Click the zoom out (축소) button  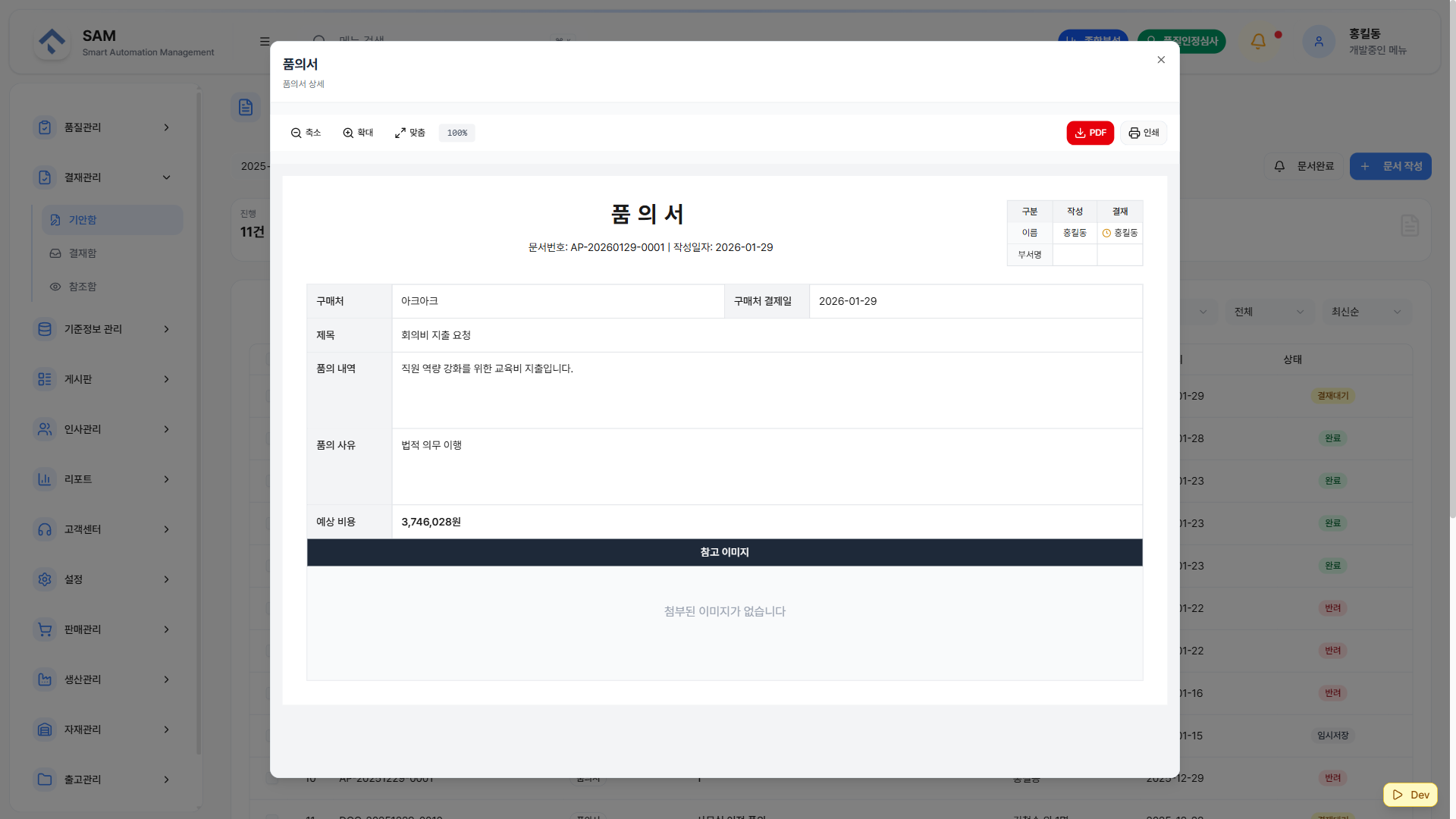(306, 133)
